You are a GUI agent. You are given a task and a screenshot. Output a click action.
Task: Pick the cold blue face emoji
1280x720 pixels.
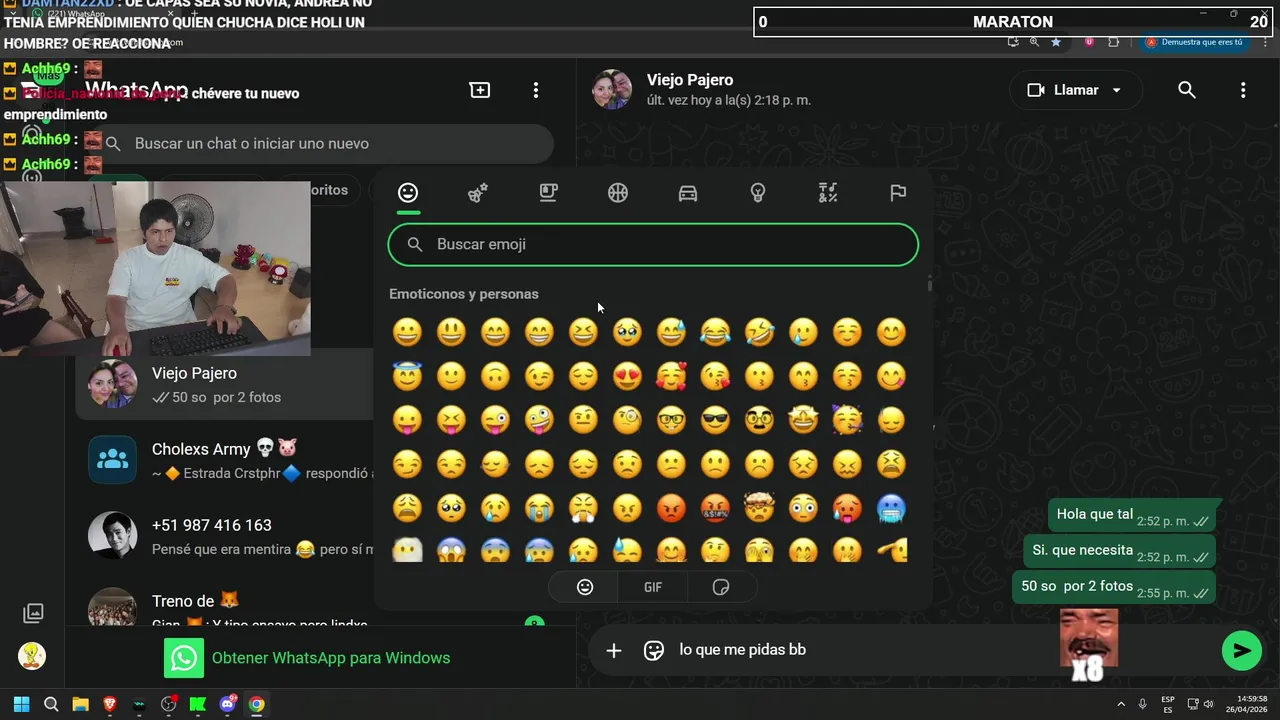click(x=891, y=508)
